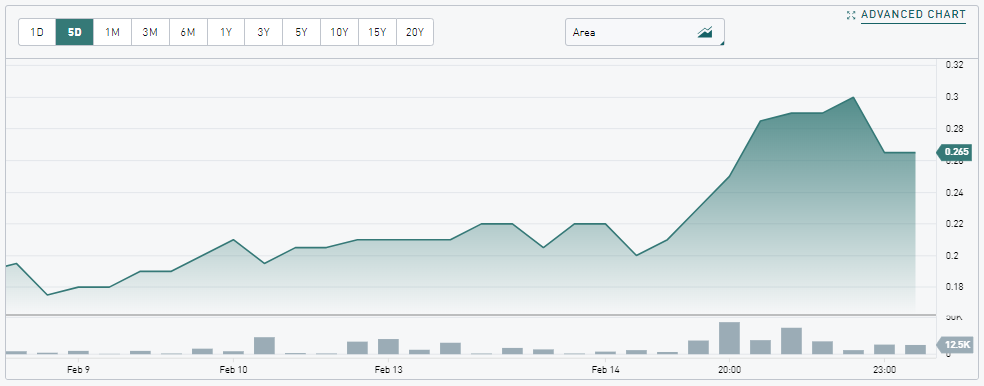Click the Feb 14 date label
This screenshot has height=386, width=984.
point(606,369)
